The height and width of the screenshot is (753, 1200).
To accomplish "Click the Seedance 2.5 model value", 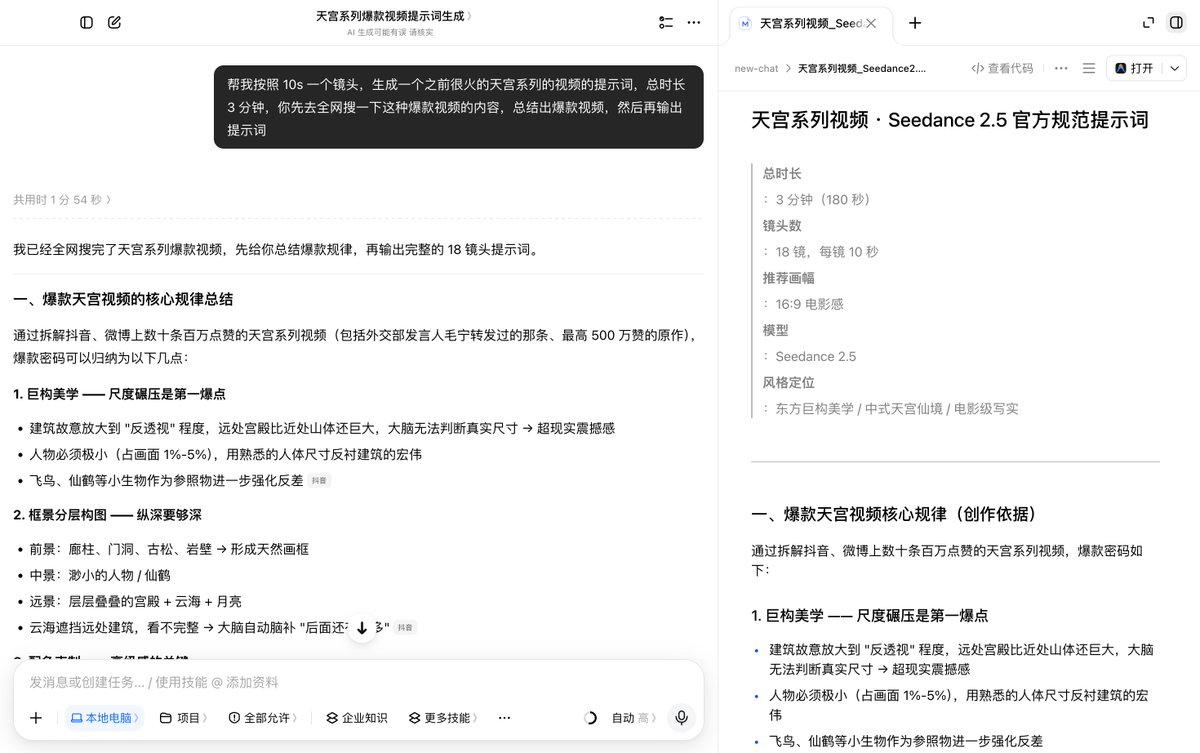I will click(x=815, y=356).
